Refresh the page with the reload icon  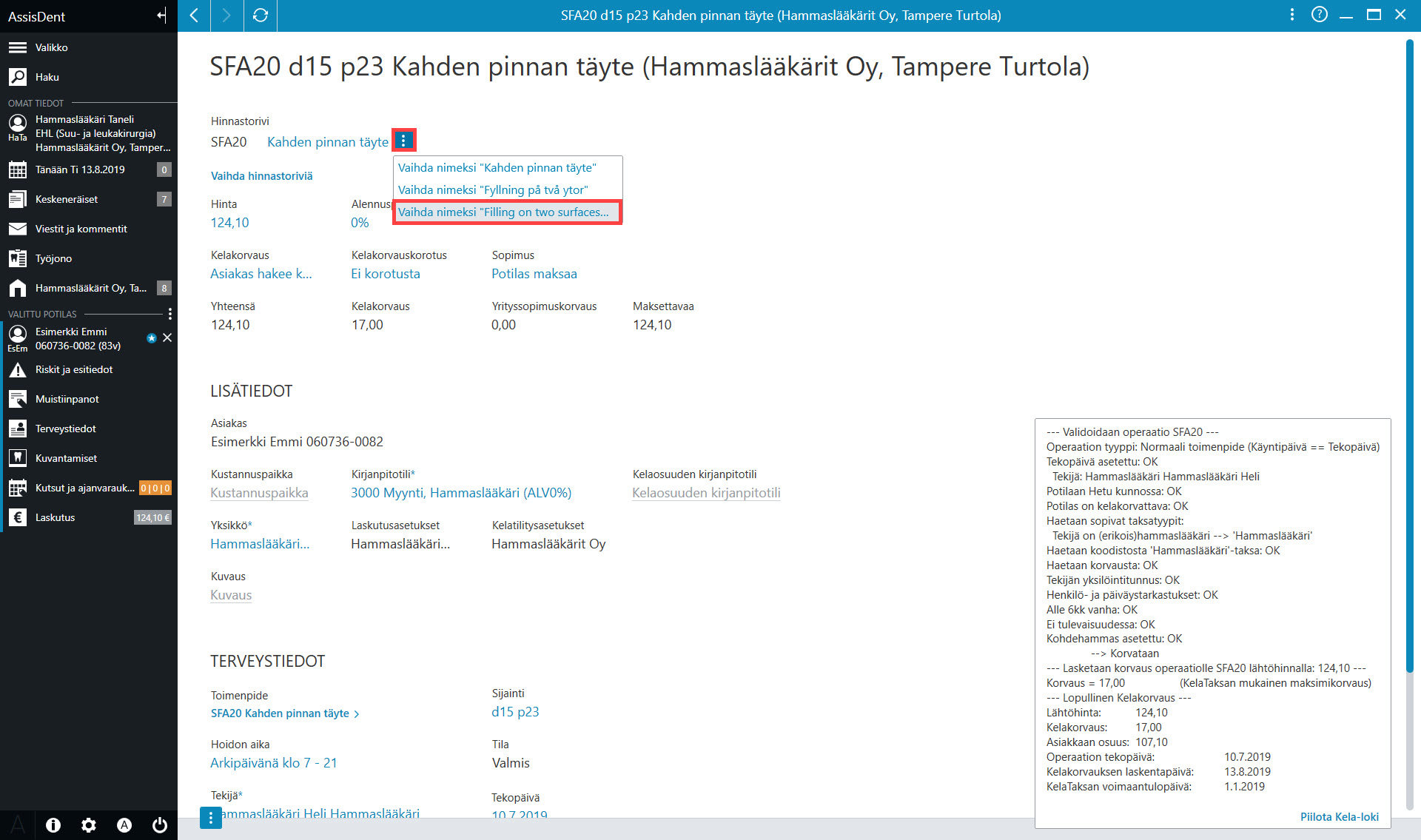coord(261,16)
